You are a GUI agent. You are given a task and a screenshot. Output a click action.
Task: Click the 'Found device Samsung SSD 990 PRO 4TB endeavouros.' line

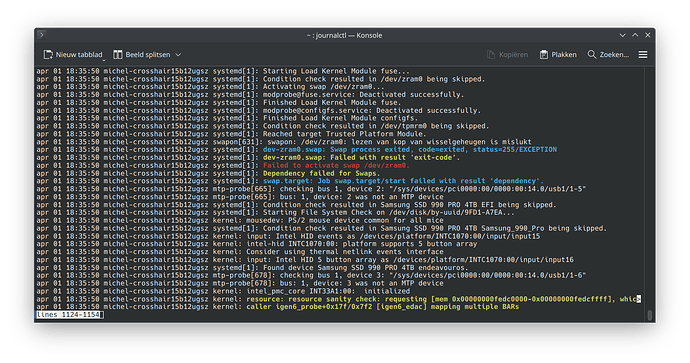pos(252,268)
